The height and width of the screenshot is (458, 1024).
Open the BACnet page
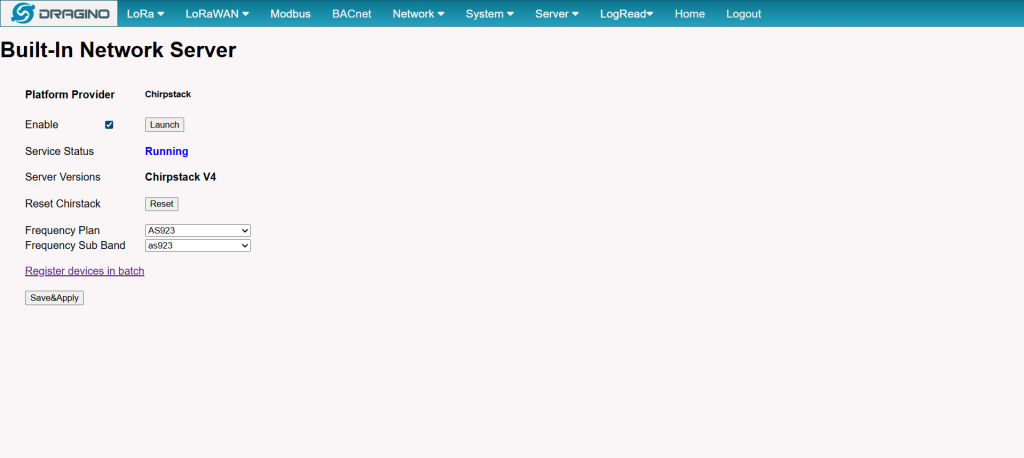(x=351, y=14)
